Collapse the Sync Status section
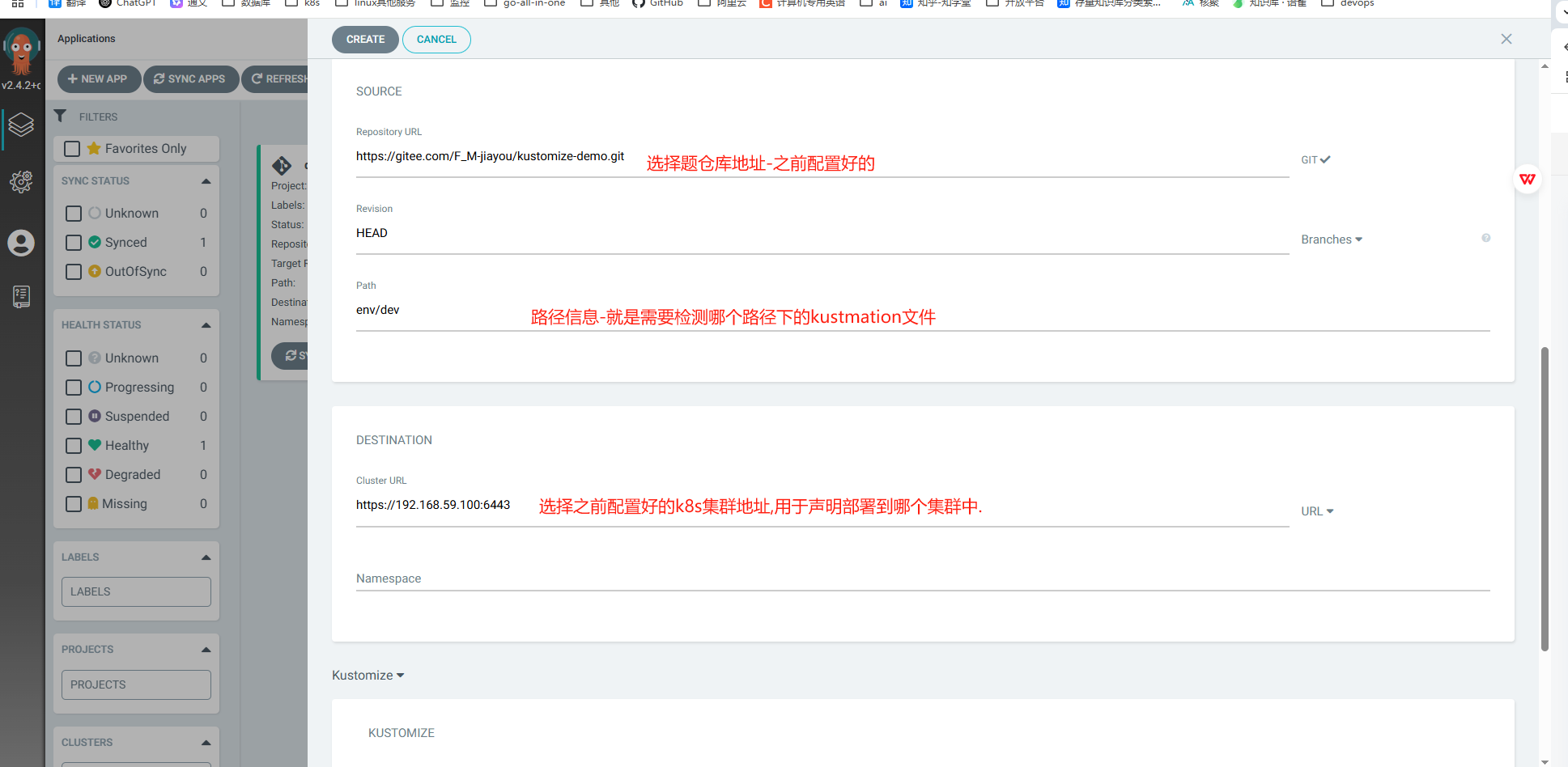Viewport: 1568px width, 767px height. (206, 181)
